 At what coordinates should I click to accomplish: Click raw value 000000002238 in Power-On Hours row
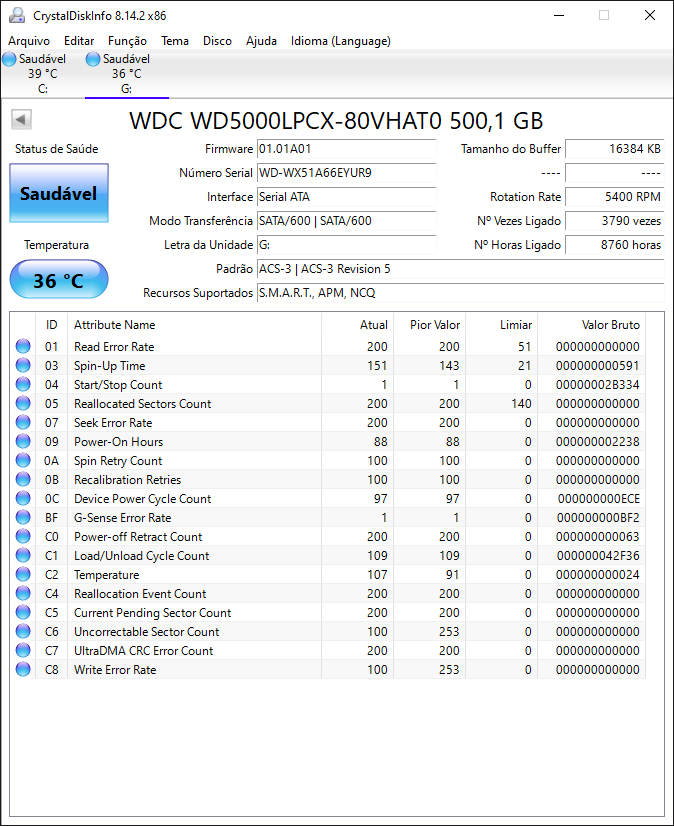coord(597,441)
